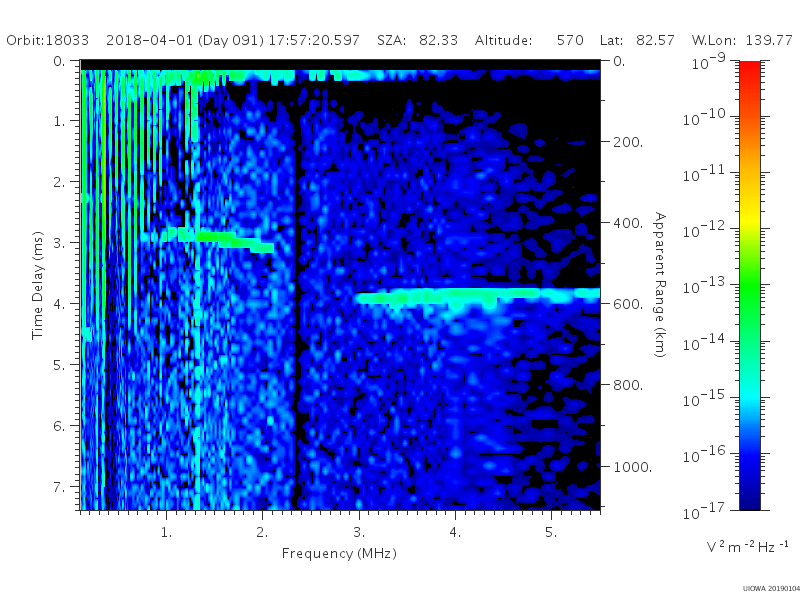Click the 10^-14 colorbar tick label
This screenshot has height=600, width=800.
[x=704, y=343]
